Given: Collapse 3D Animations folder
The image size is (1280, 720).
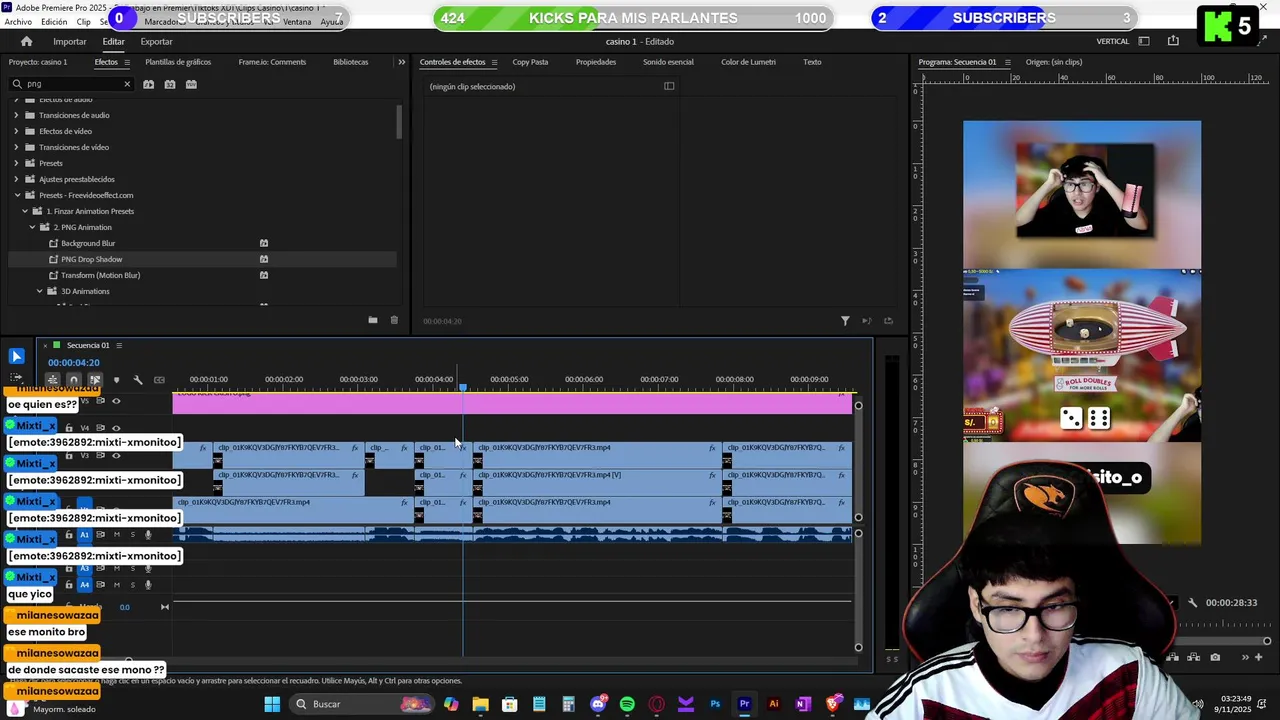Looking at the screenshot, I should point(40,291).
